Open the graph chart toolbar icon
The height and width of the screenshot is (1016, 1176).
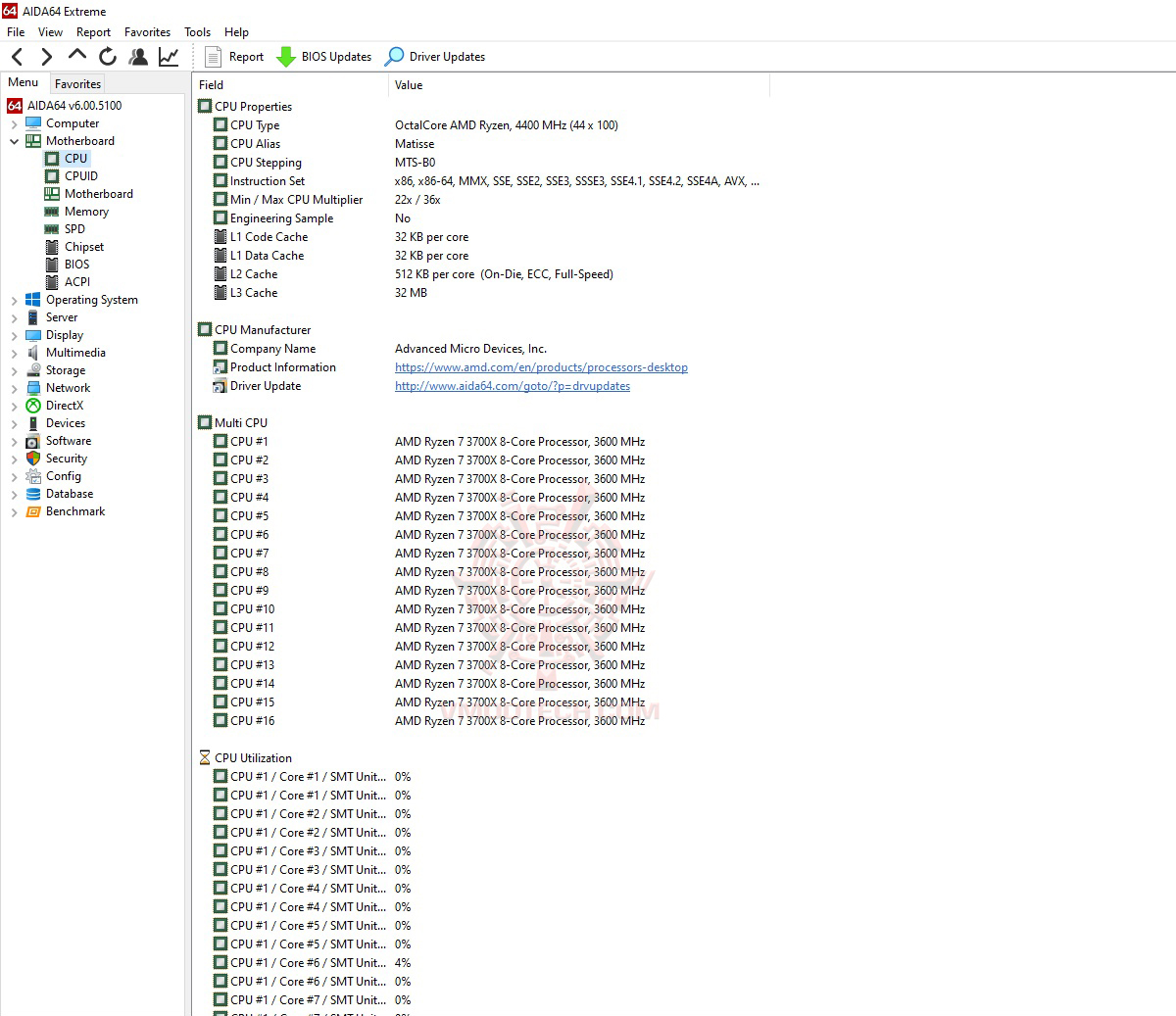pos(169,57)
